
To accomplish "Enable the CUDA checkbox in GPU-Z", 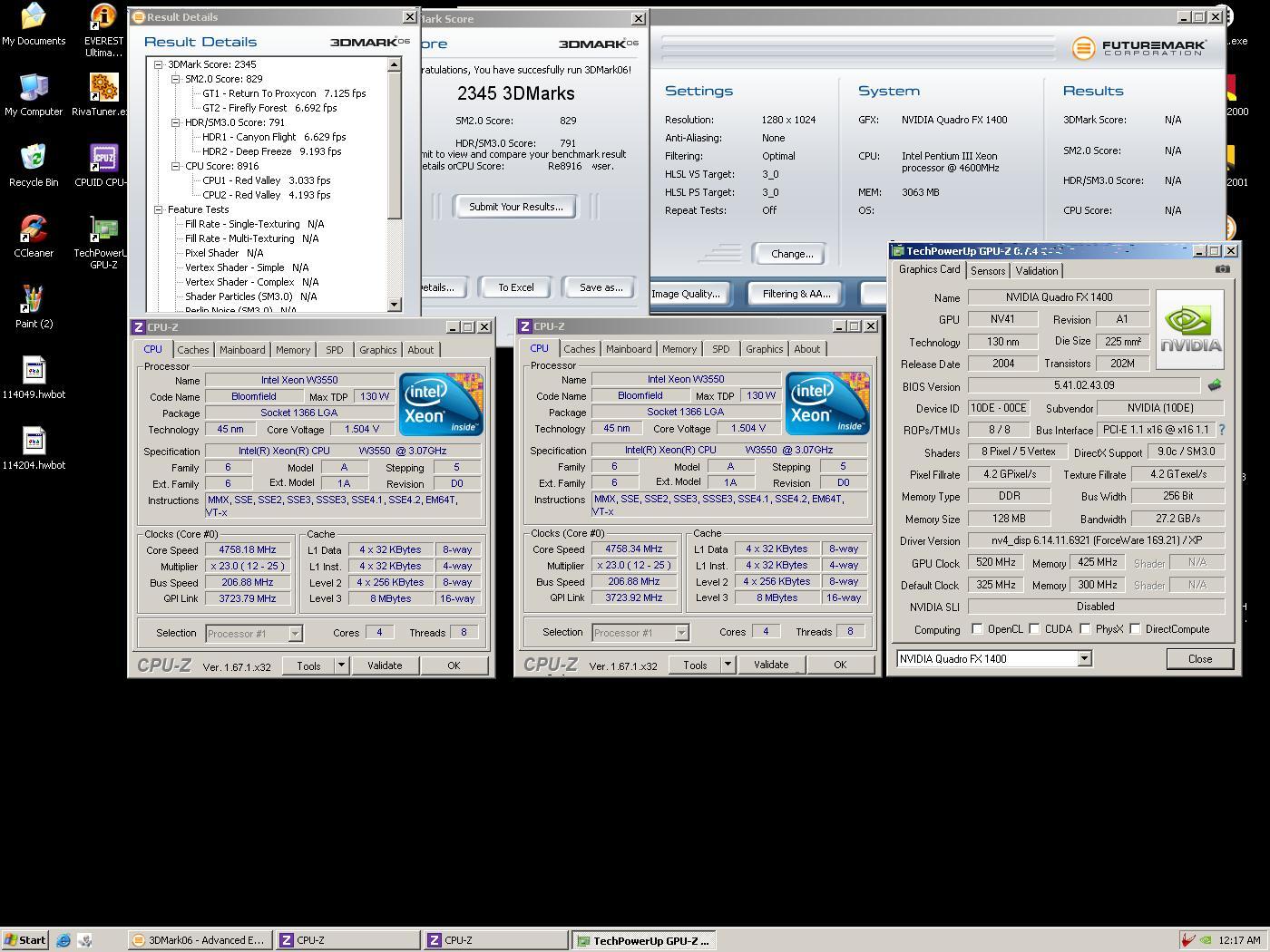I will 1034,628.
